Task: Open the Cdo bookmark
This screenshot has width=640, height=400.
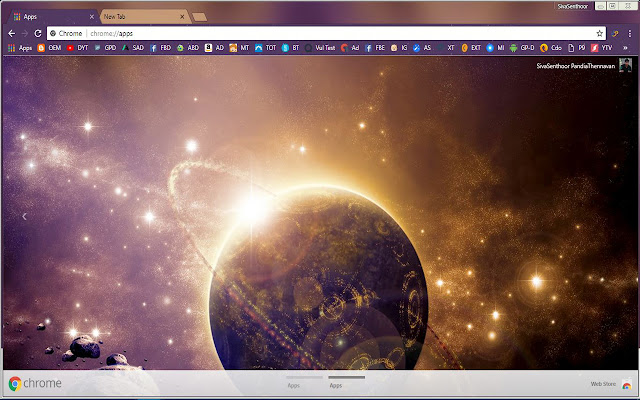Action: pyautogui.click(x=551, y=48)
